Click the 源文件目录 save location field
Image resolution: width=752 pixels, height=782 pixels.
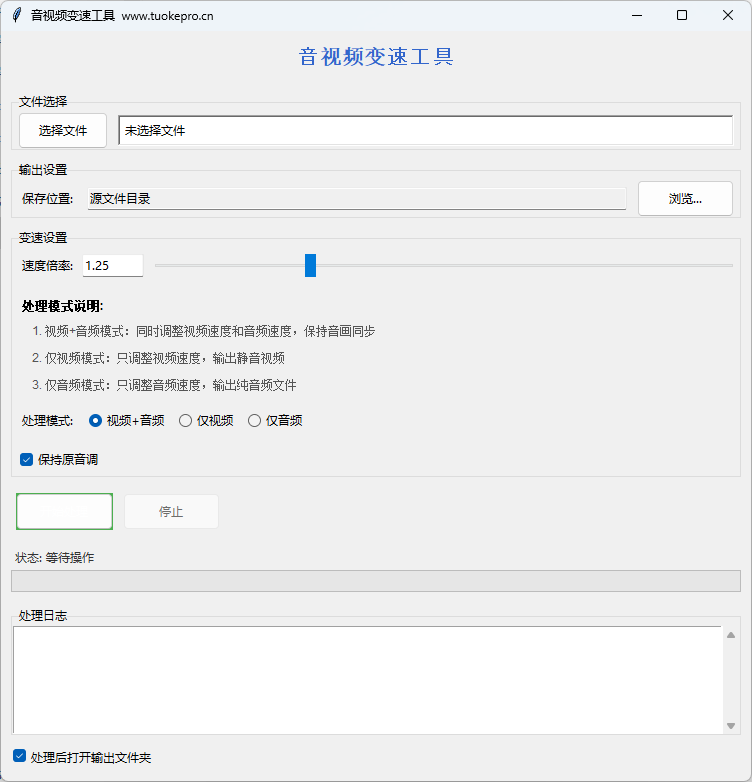[356, 199]
